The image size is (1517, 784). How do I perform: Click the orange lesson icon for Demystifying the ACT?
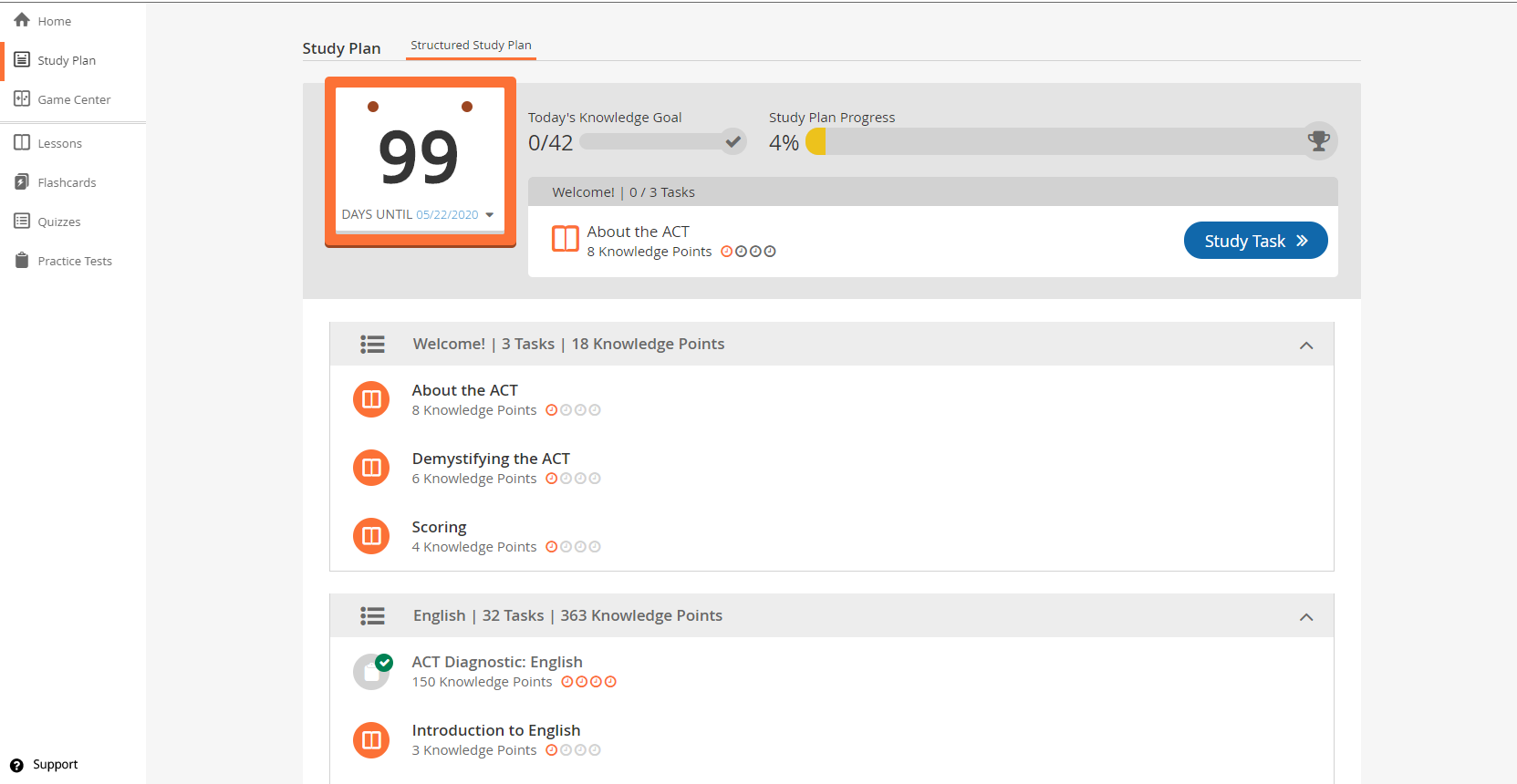pos(371,468)
